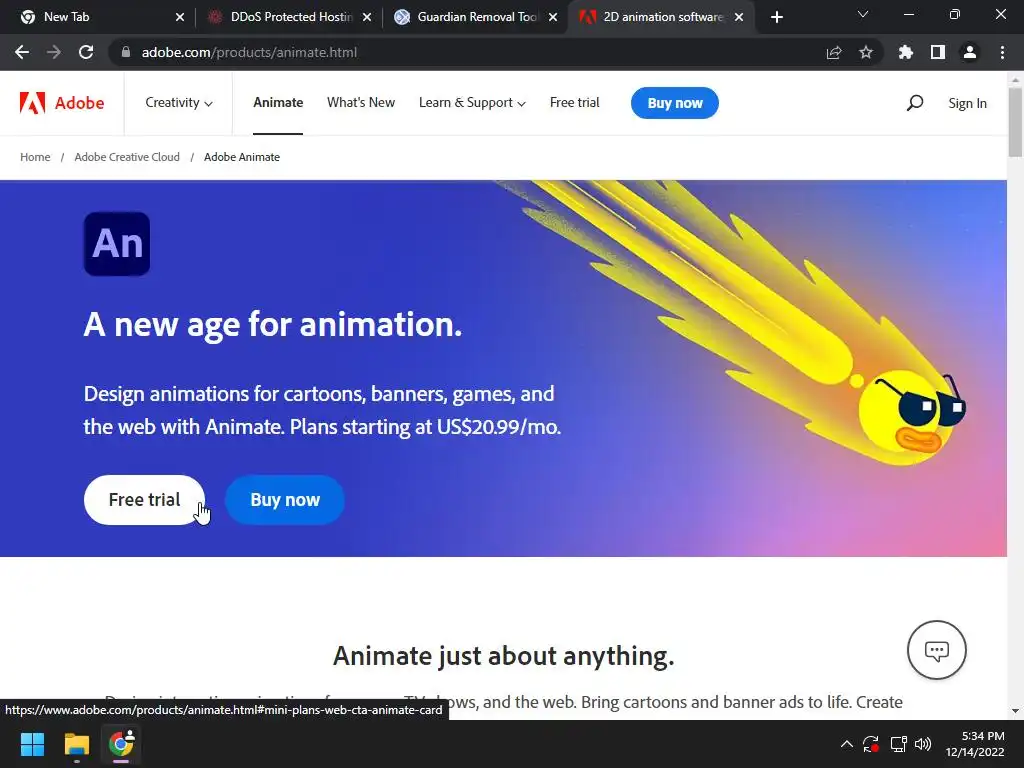The height and width of the screenshot is (768, 1024).
Task: Click the network tray icon
Action: 899,744
